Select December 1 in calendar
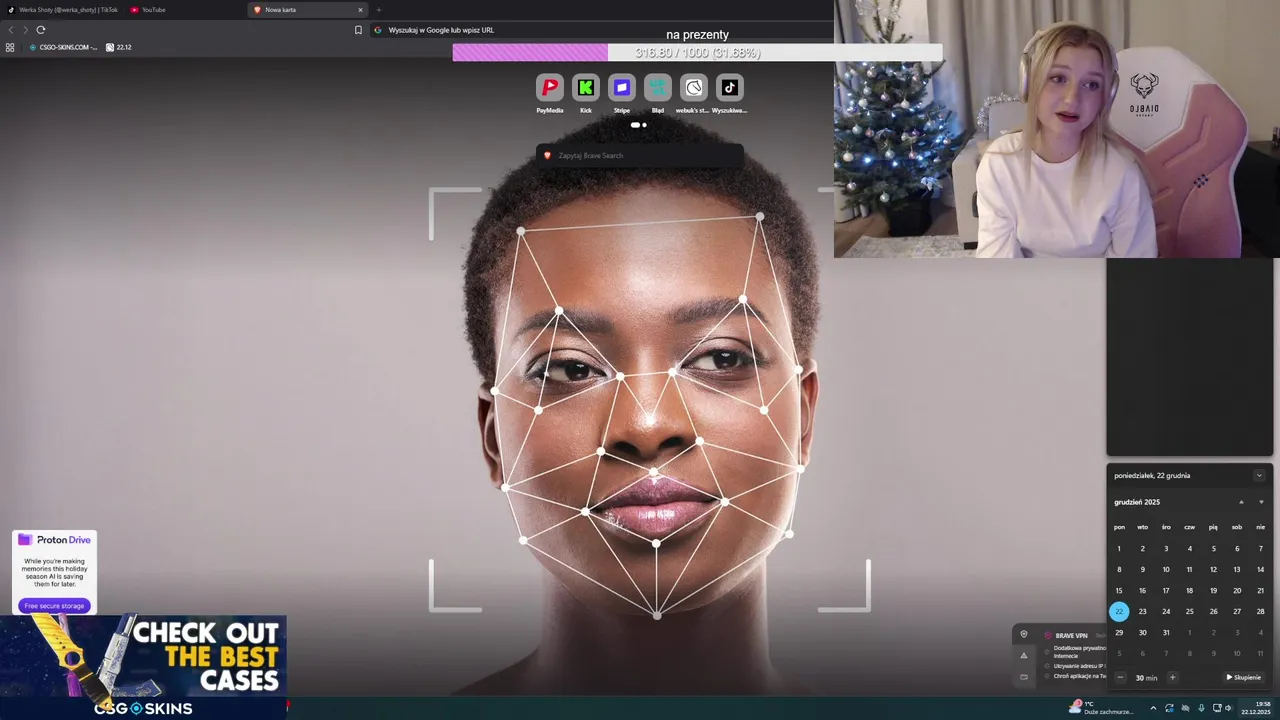The width and height of the screenshot is (1280, 720). coord(1119,548)
